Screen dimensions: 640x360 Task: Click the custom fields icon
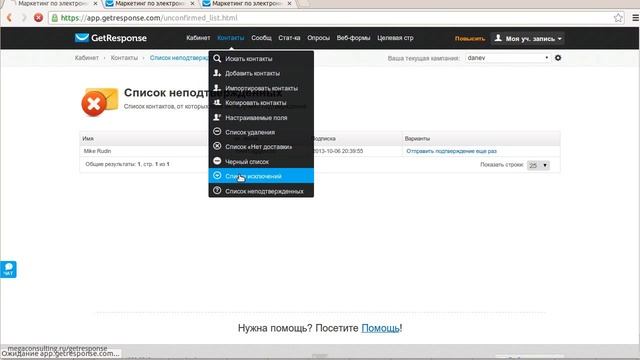coord(217,117)
